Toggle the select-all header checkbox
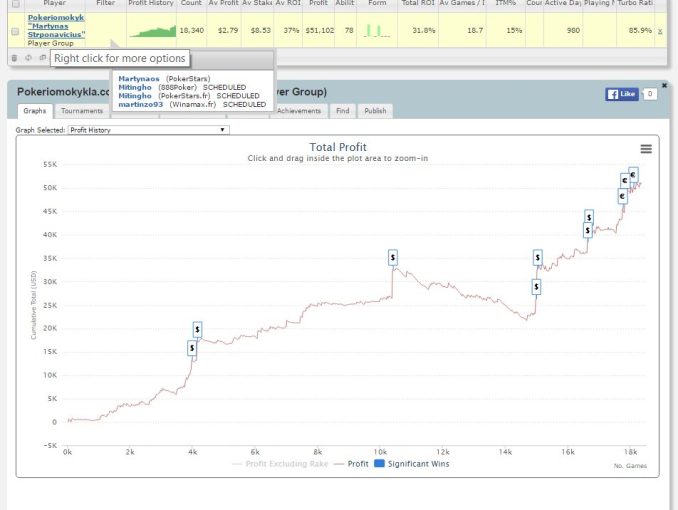 click(14, 4)
